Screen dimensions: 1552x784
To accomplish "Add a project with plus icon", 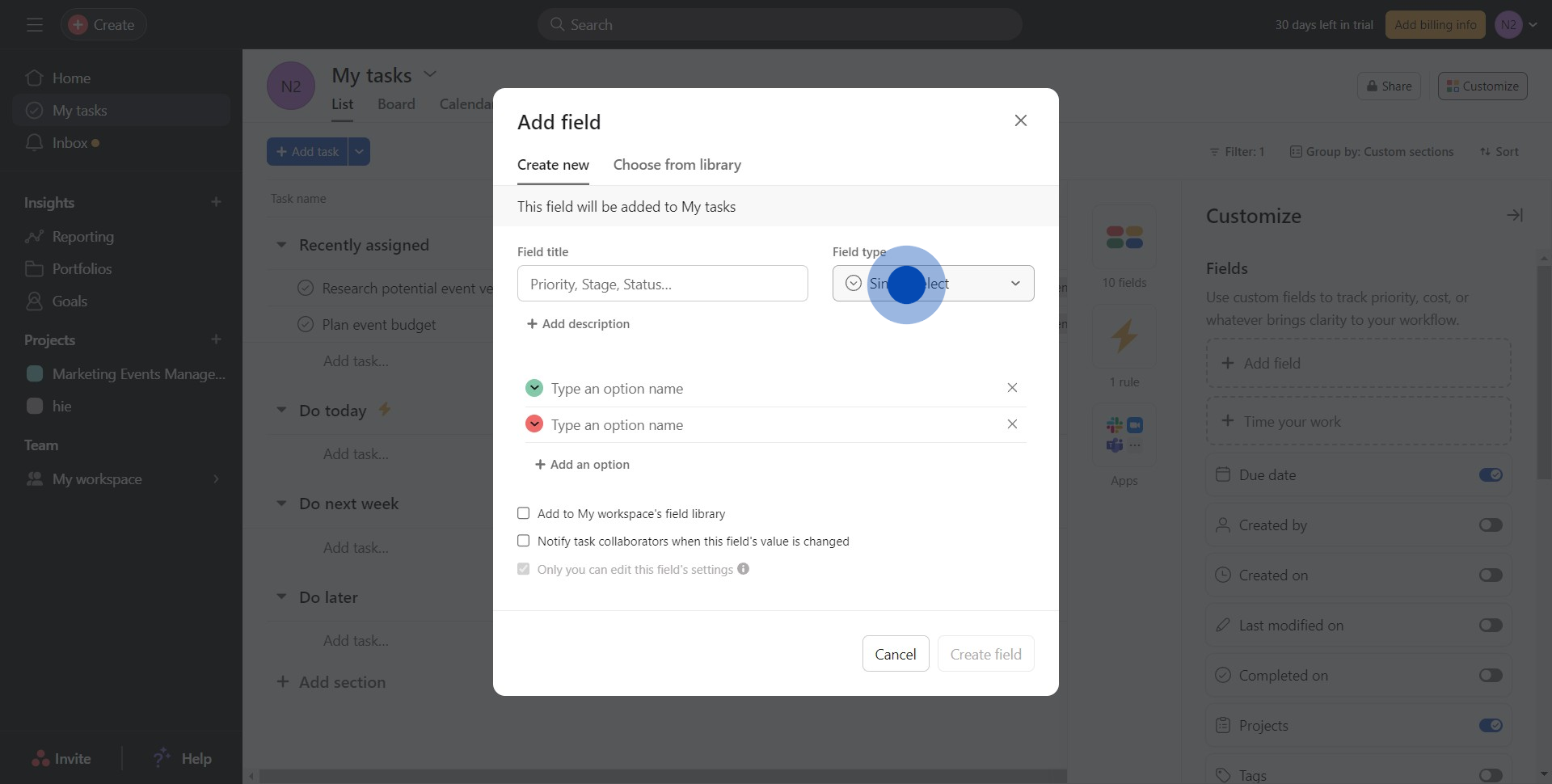I will [216, 340].
